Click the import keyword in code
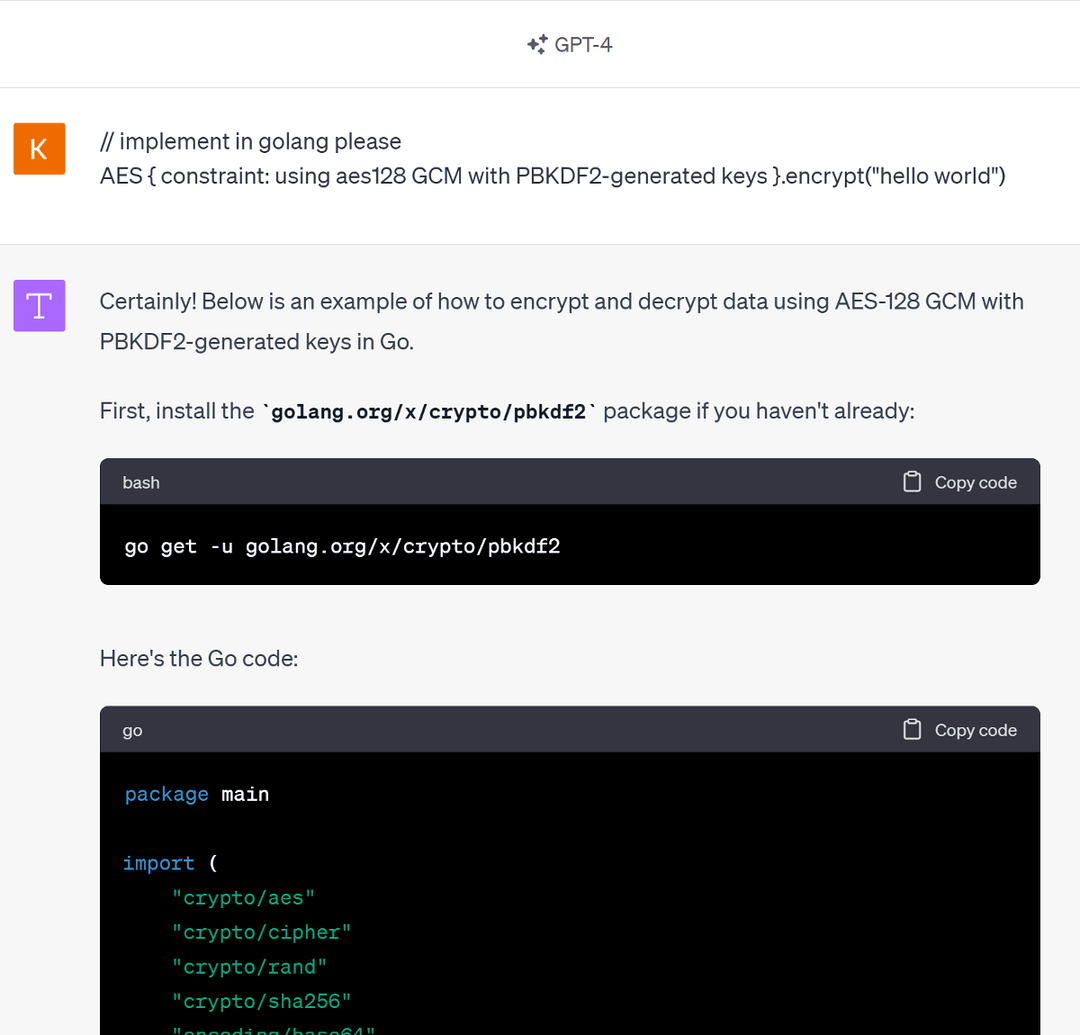The width and height of the screenshot is (1080, 1035). pos(158,863)
